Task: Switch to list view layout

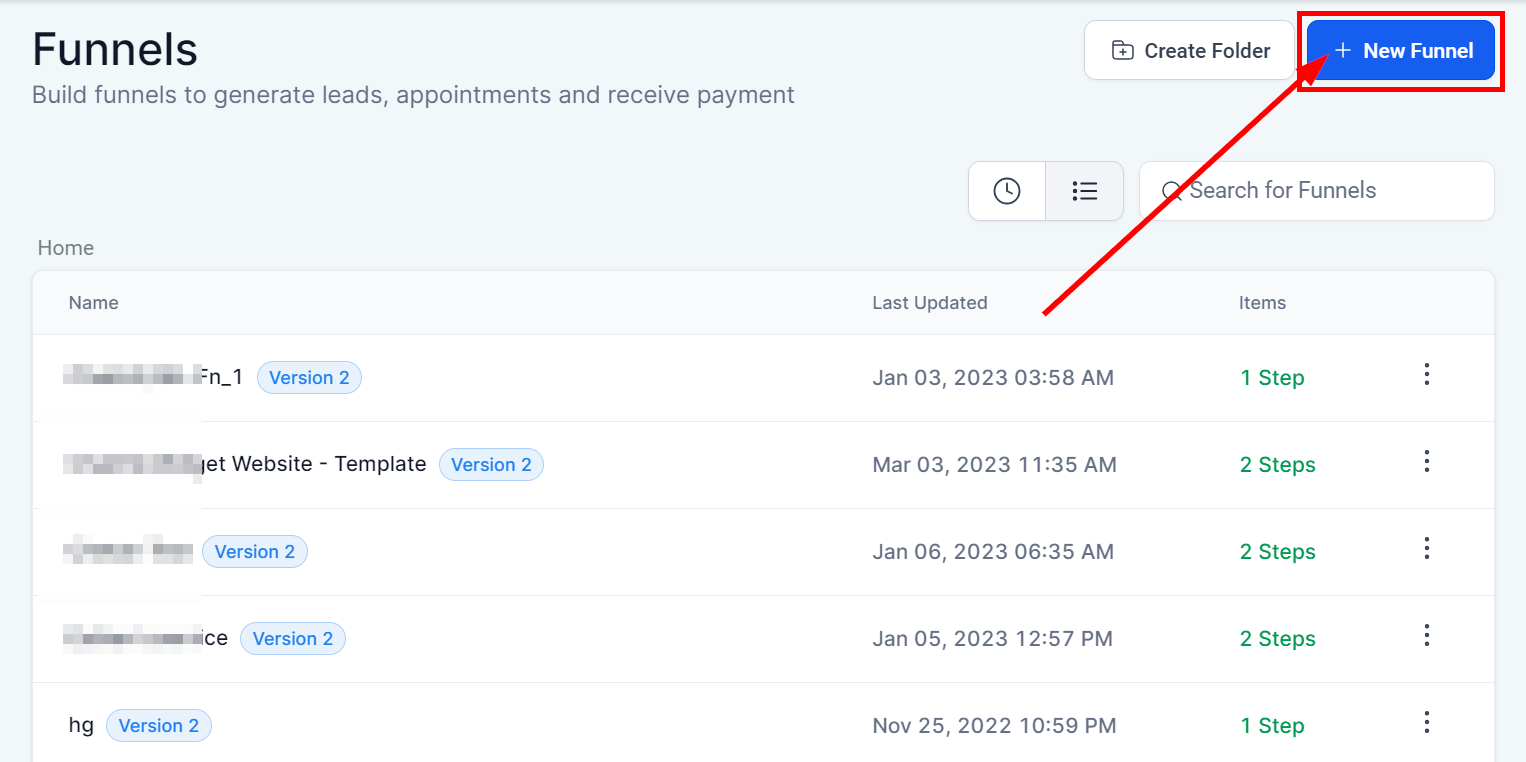Action: pyautogui.click(x=1084, y=191)
